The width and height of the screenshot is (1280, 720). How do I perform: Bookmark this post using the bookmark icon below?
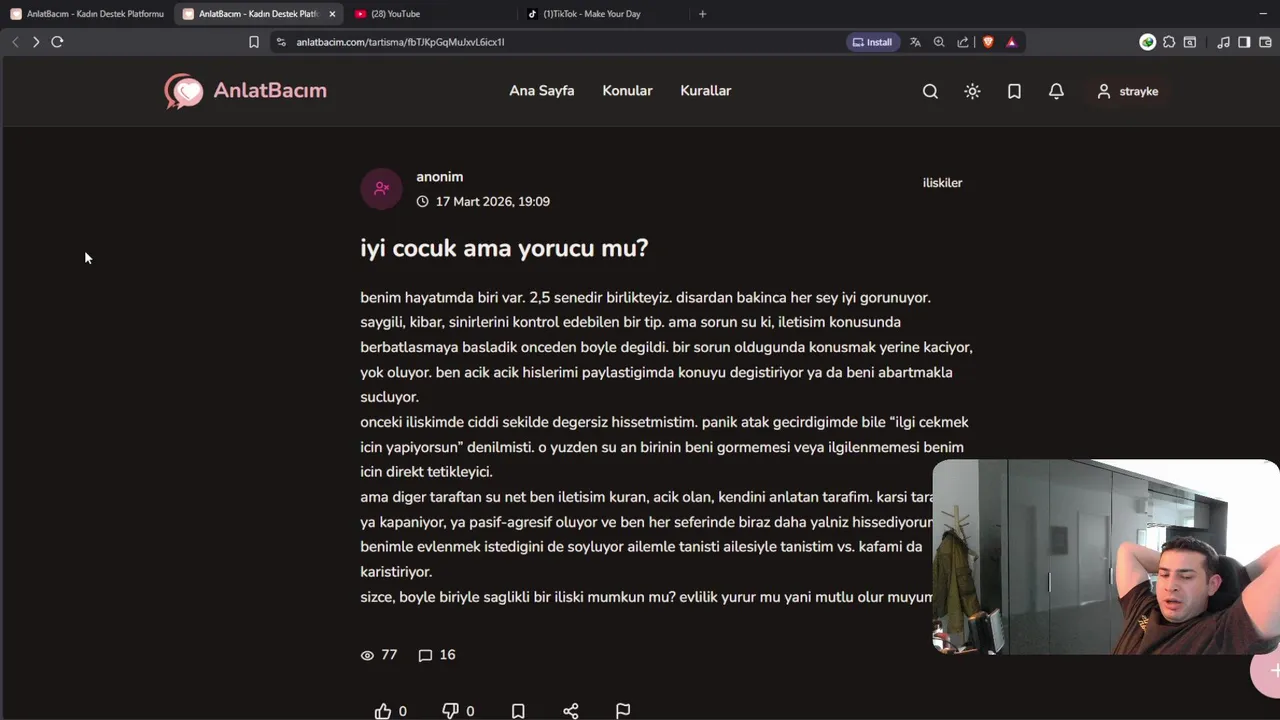[518, 711]
